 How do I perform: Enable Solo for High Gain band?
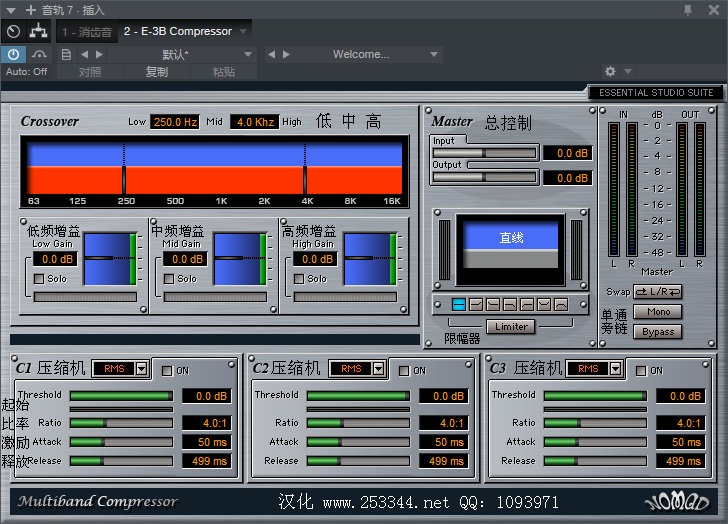tap(299, 278)
